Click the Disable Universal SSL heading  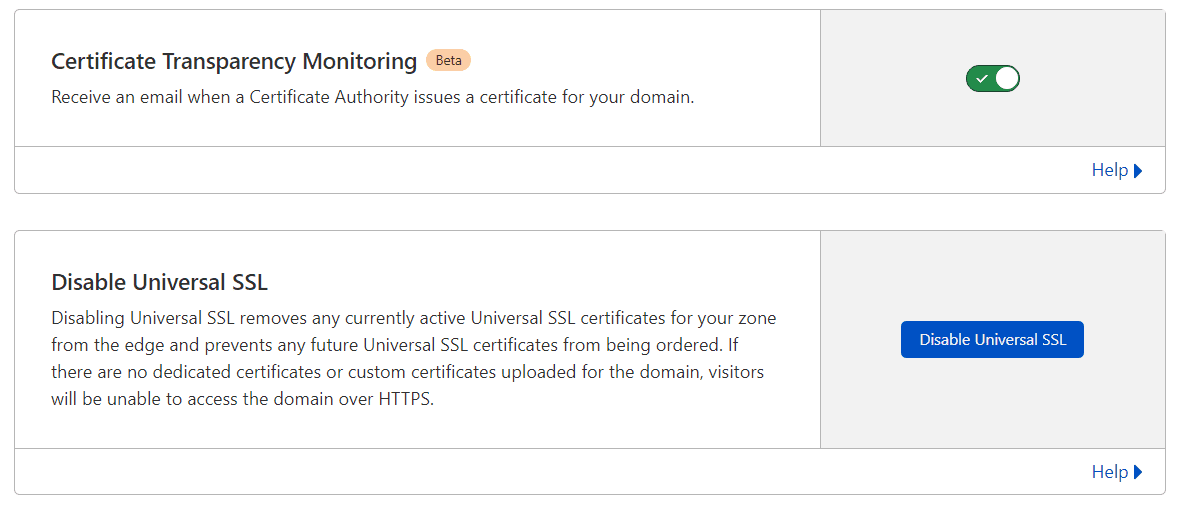160,283
